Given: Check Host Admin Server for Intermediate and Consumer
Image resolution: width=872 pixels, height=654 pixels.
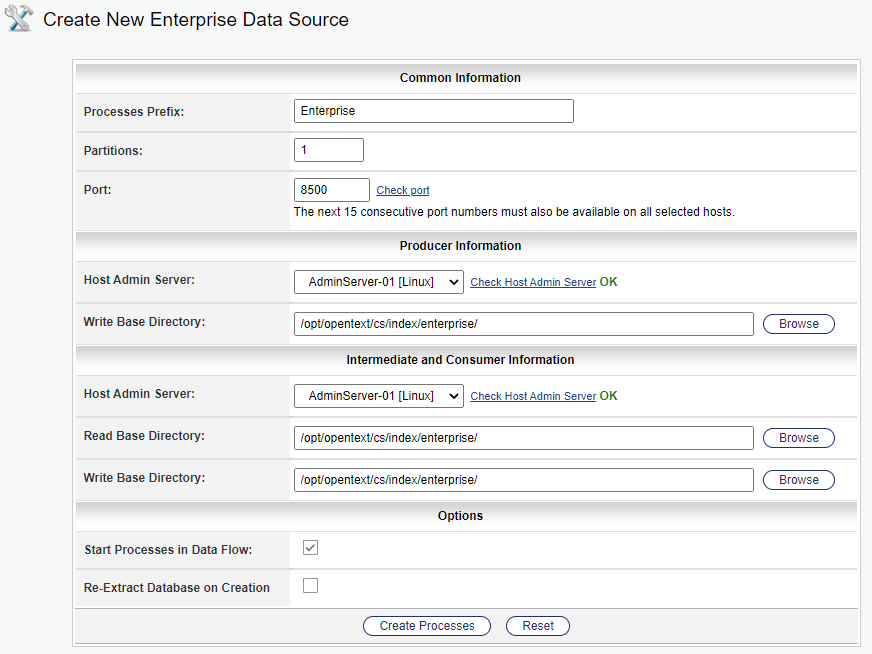Looking at the screenshot, I should coord(533,397).
